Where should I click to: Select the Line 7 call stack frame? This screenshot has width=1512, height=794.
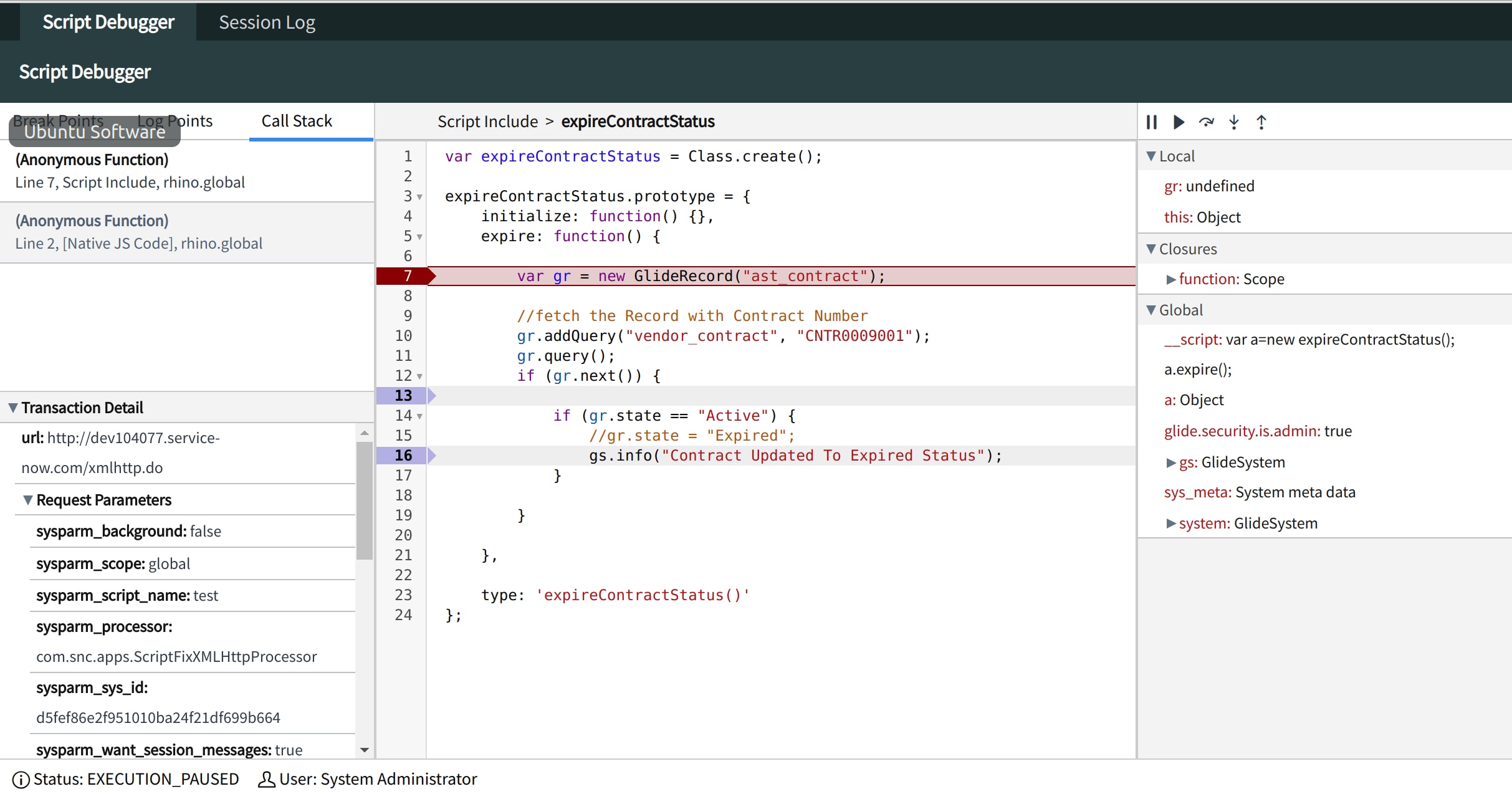[x=130, y=171]
